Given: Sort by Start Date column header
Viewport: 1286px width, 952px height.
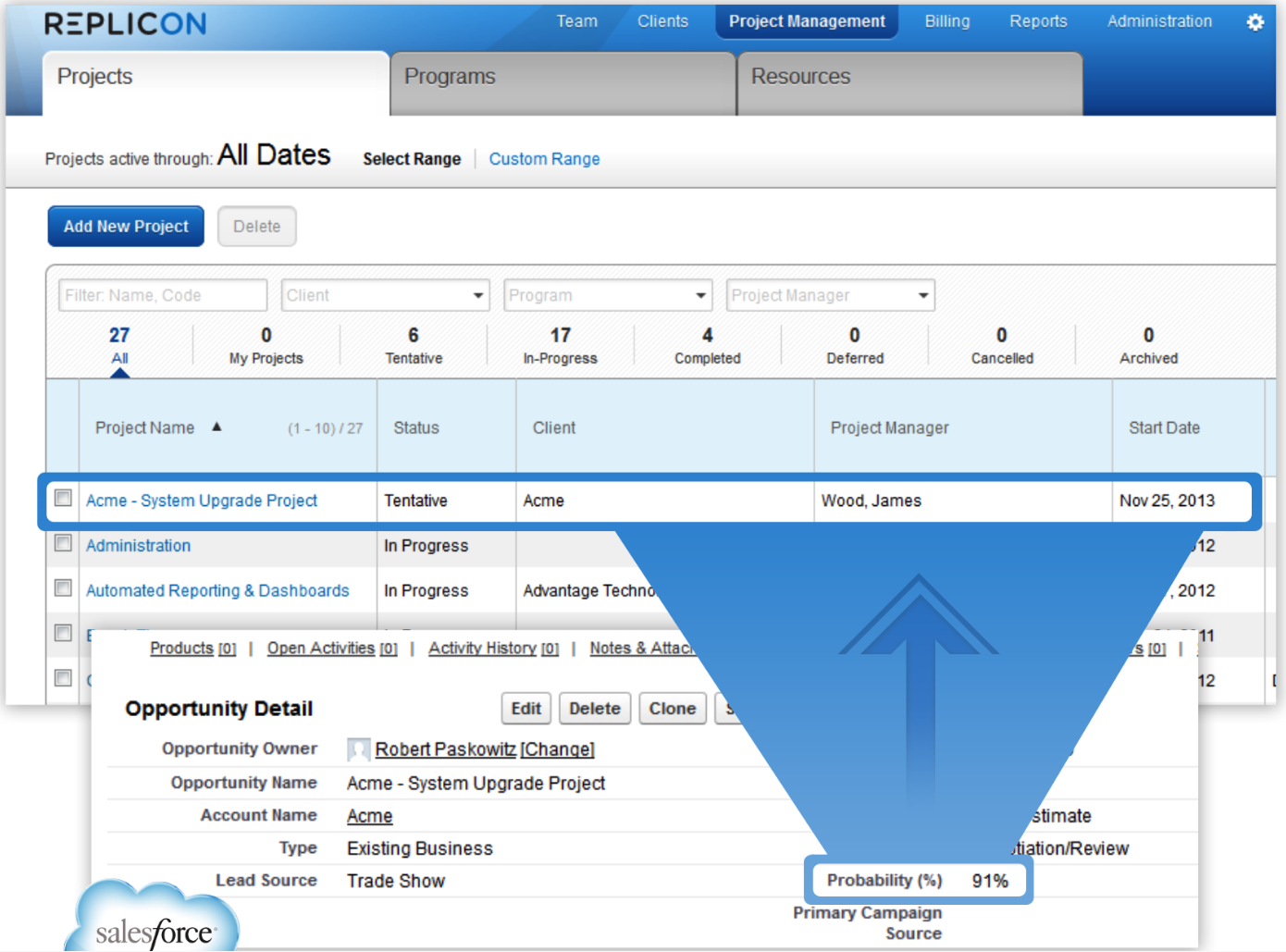Looking at the screenshot, I should click(1164, 427).
